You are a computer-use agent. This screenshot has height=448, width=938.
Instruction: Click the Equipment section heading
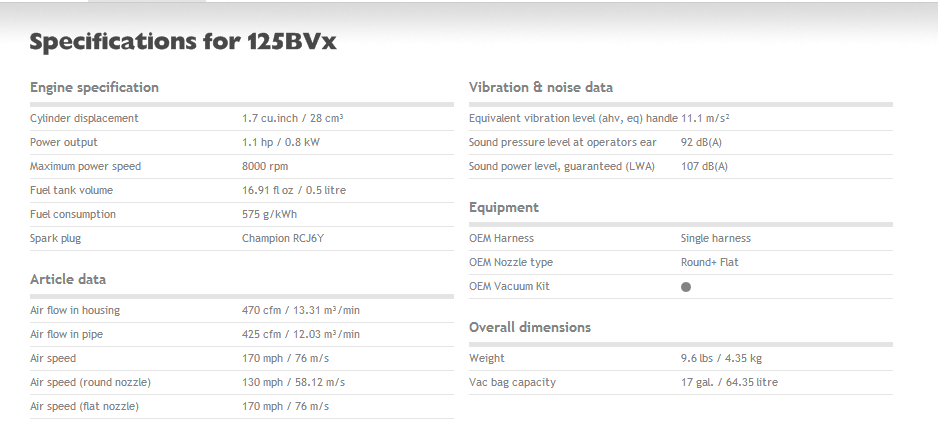click(x=504, y=207)
